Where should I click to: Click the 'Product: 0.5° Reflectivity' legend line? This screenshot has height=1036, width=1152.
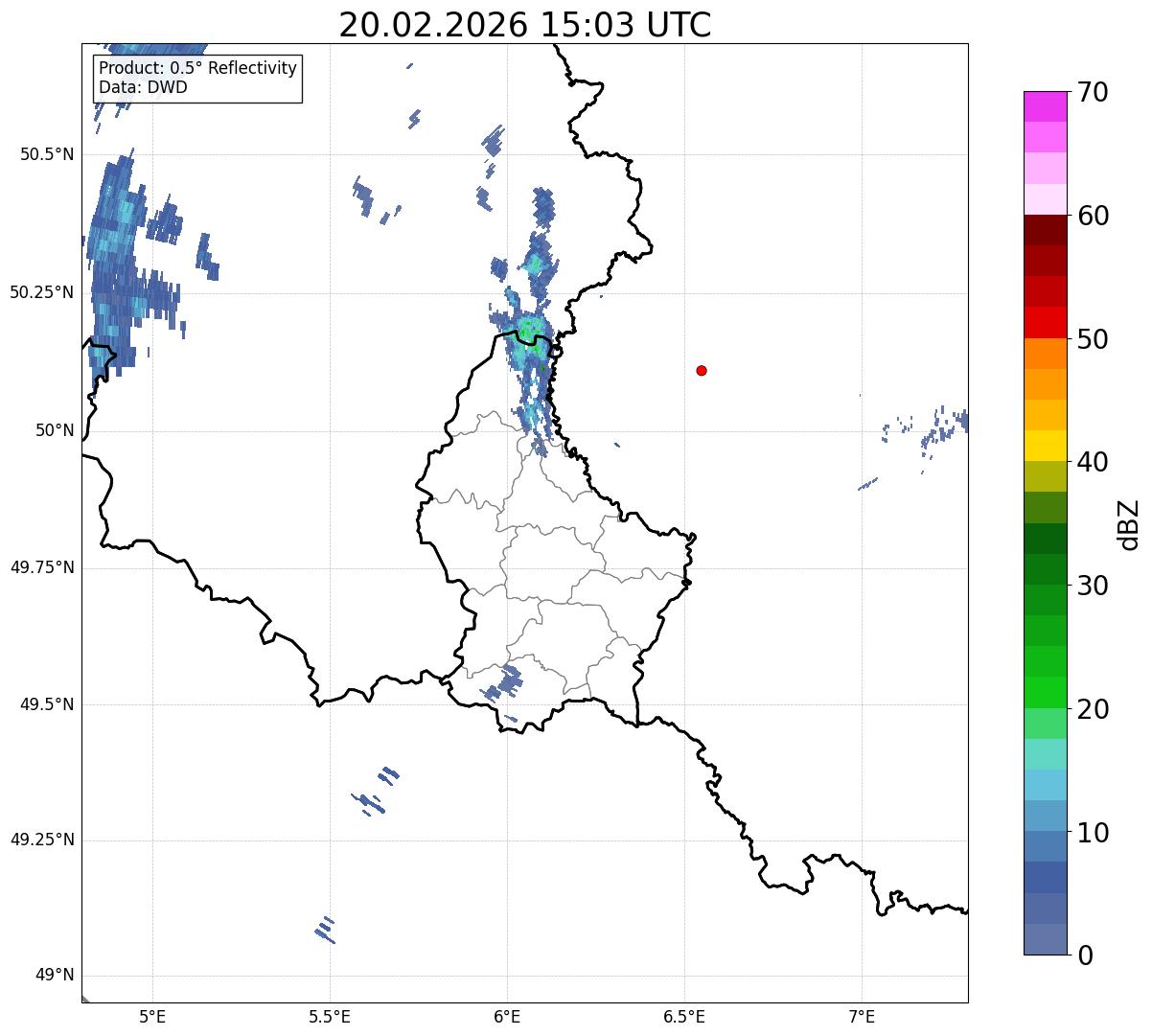[x=197, y=69]
